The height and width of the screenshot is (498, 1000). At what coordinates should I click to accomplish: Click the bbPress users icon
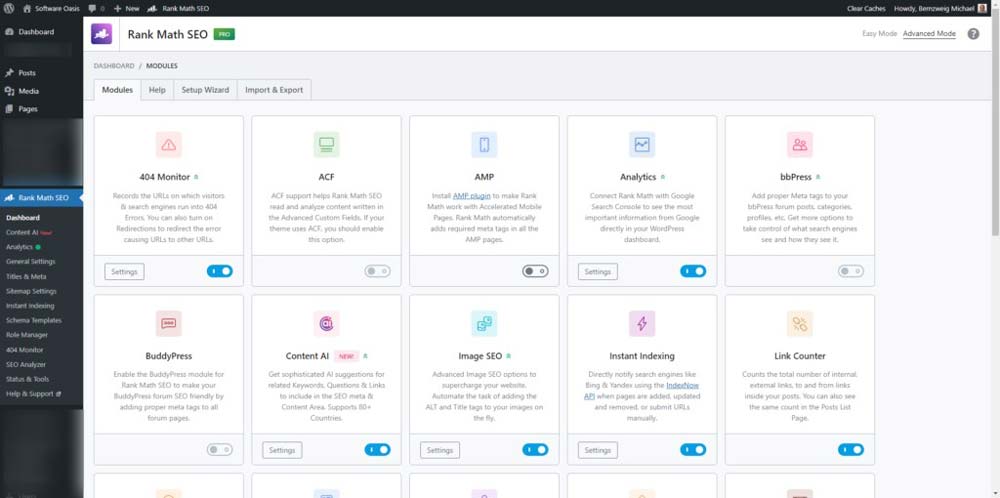coord(800,145)
